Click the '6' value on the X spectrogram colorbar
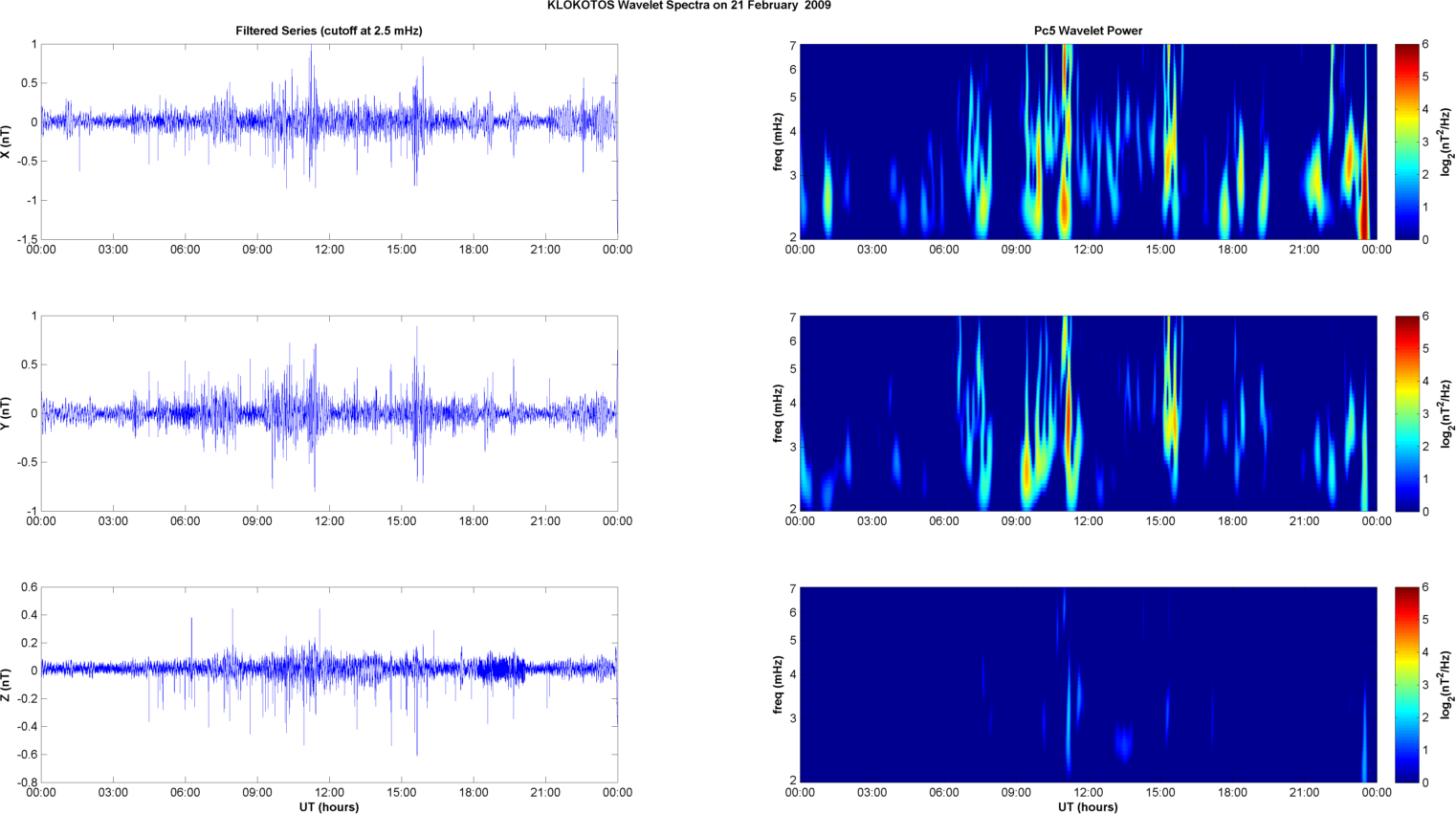This screenshot has width=1456, height=814. (1425, 44)
